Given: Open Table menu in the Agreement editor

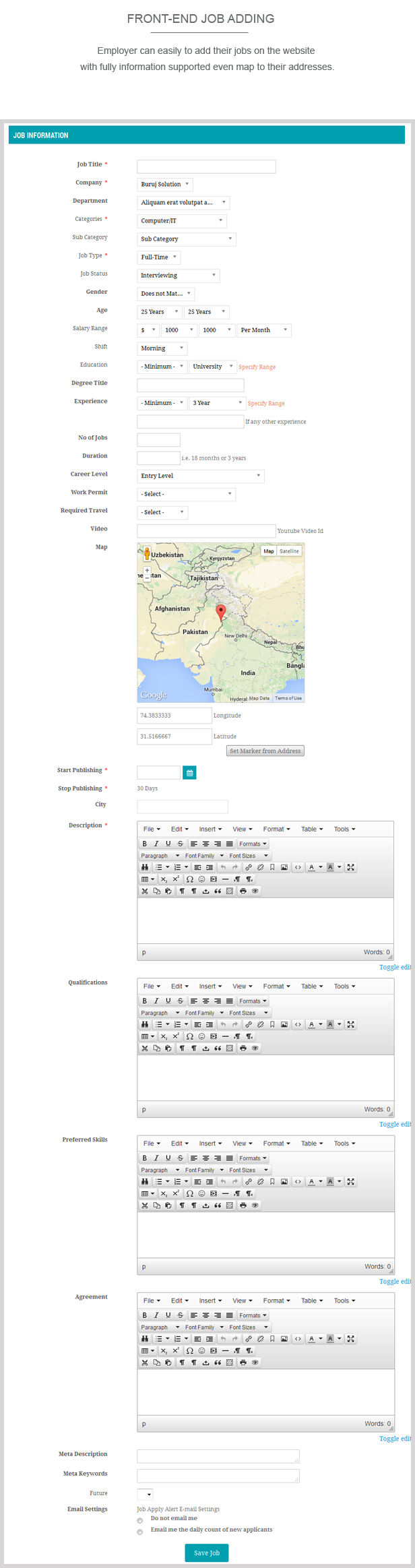Looking at the screenshot, I should 311,1300.
